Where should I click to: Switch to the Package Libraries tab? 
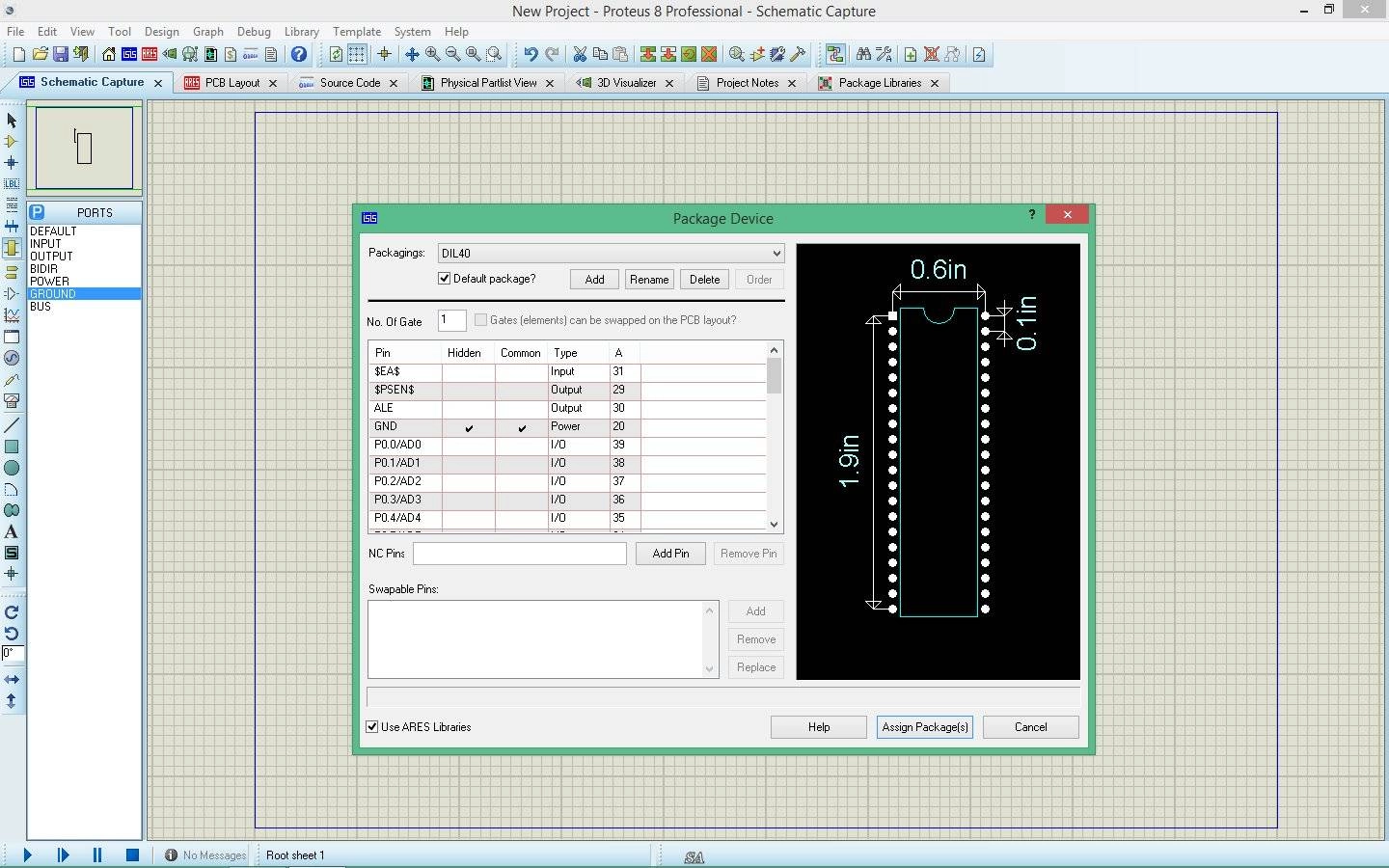click(880, 83)
